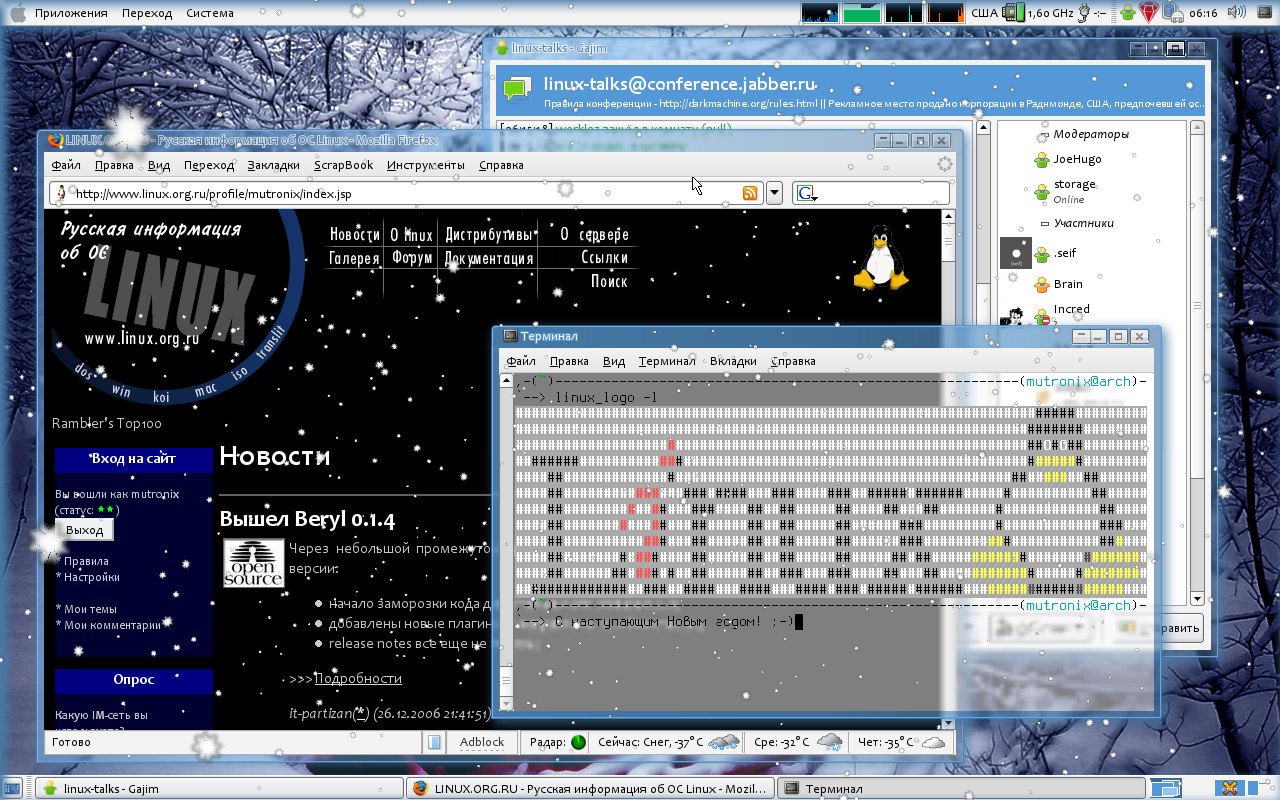Viewport: 1280px width, 800px height.
Task: Click the open source logo image
Action: pyautogui.click(x=253, y=563)
